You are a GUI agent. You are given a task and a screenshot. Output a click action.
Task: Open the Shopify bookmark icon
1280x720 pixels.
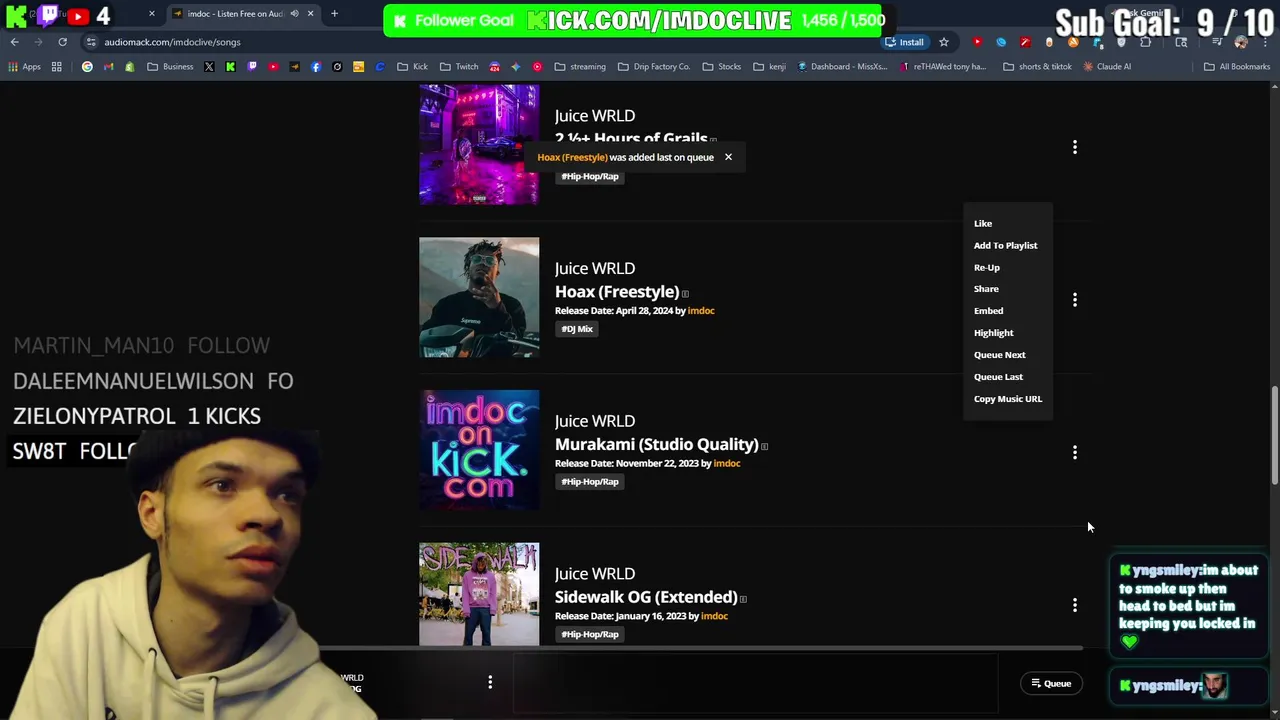(130, 67)
